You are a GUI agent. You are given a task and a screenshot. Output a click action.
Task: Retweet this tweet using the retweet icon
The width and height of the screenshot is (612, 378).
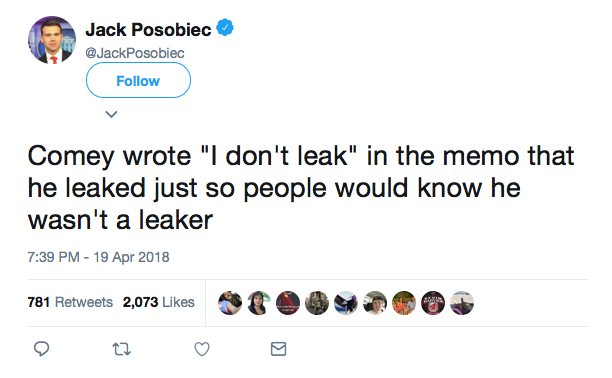(x=122, y=349)
